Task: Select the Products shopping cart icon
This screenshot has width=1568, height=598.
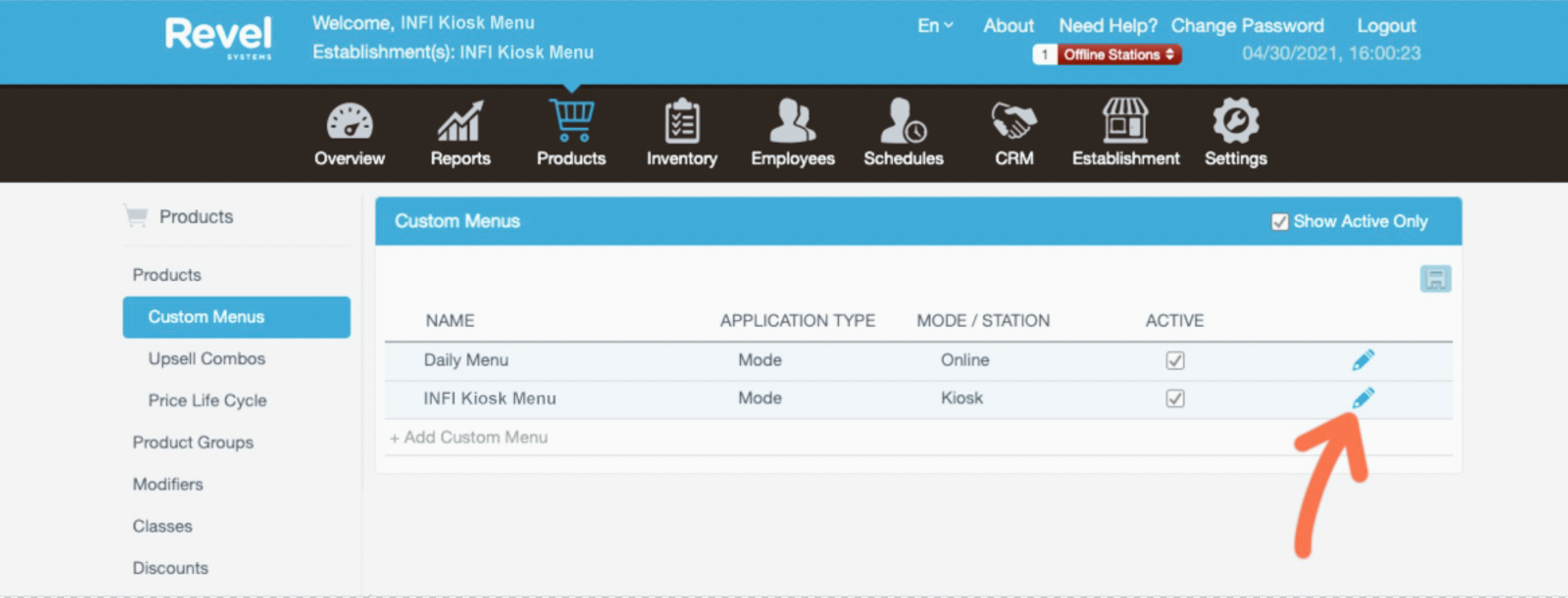Action: point(571,120)
